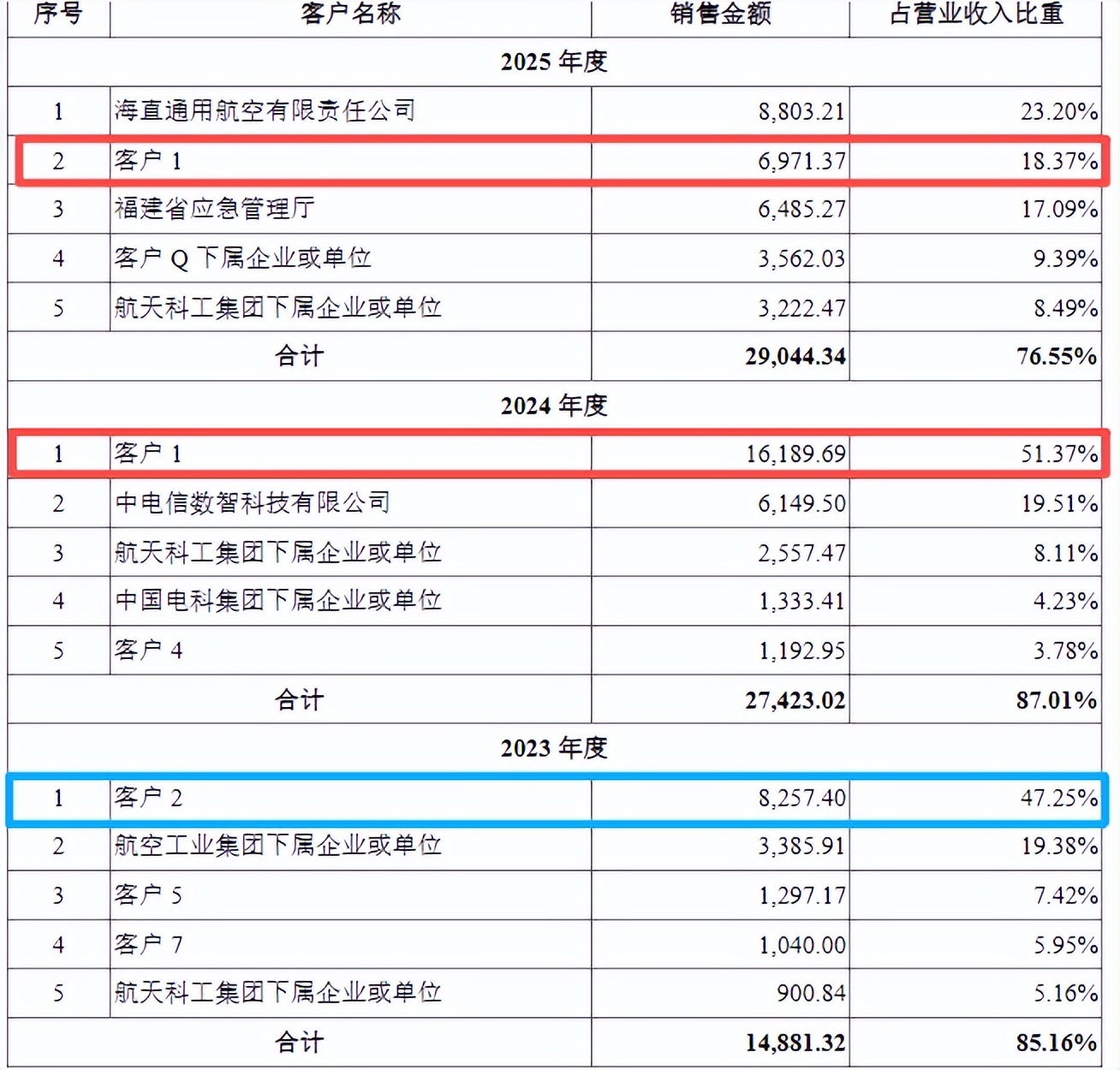Select 中电信数智科技有限公司 customer name
This screenshot has height=1070, width=1120.
click(x=253, y=502)
